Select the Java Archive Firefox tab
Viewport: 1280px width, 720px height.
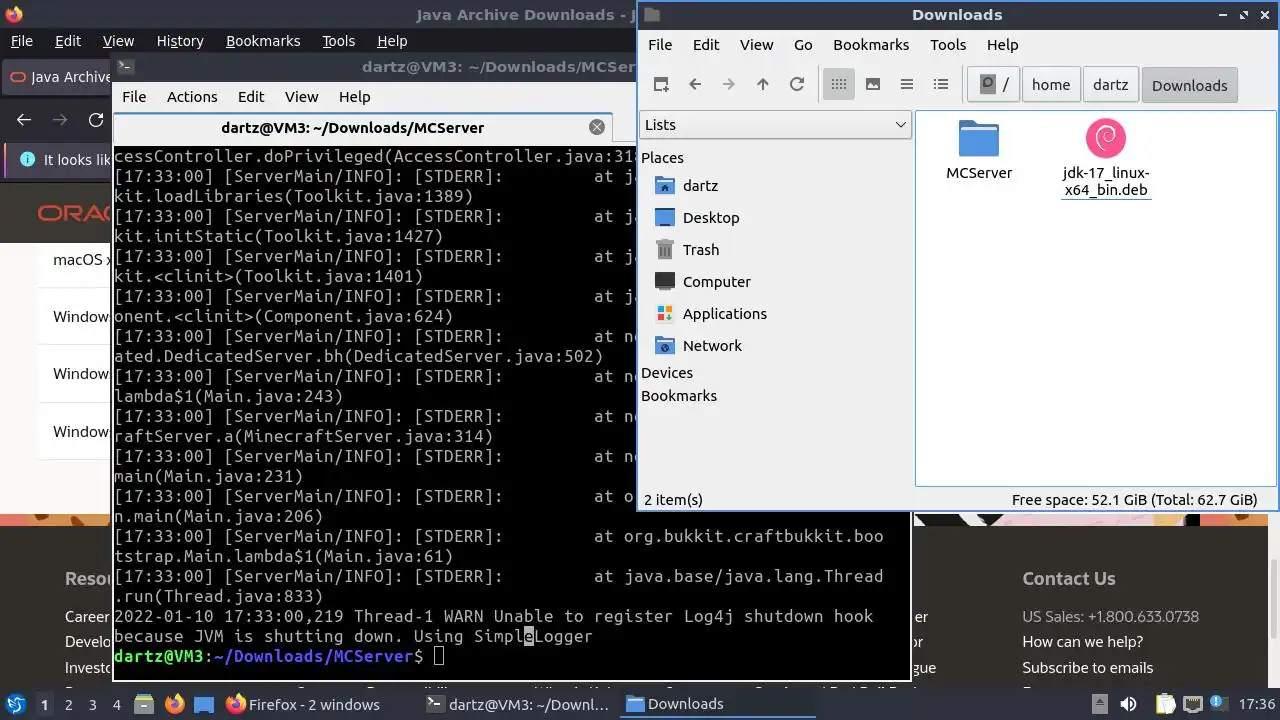point(58,77)
